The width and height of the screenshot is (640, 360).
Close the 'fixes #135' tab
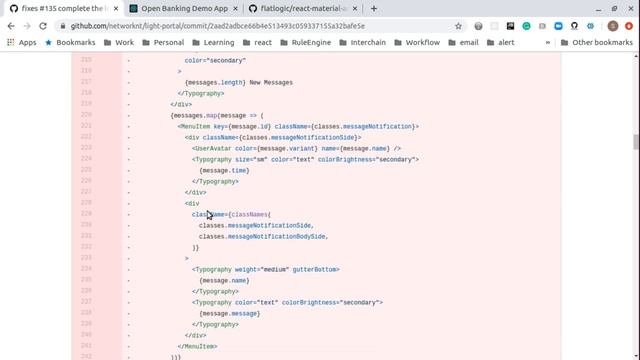(x=116, y=9)
